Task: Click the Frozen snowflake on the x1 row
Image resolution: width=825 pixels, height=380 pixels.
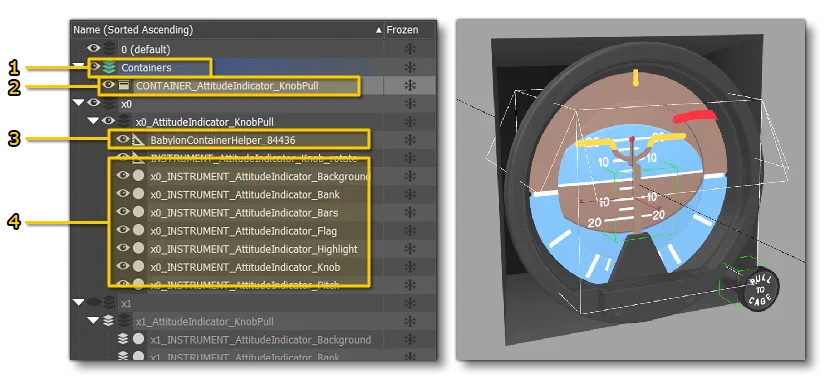Action: [x=410, y=303]
